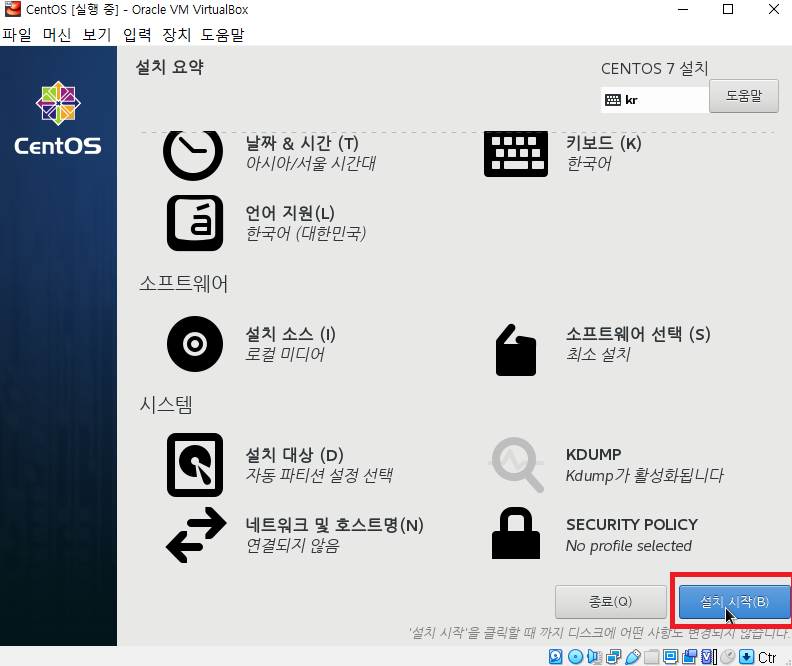Open Date & Time clock icon
This screenshot has height=666, width=792.
193,155
